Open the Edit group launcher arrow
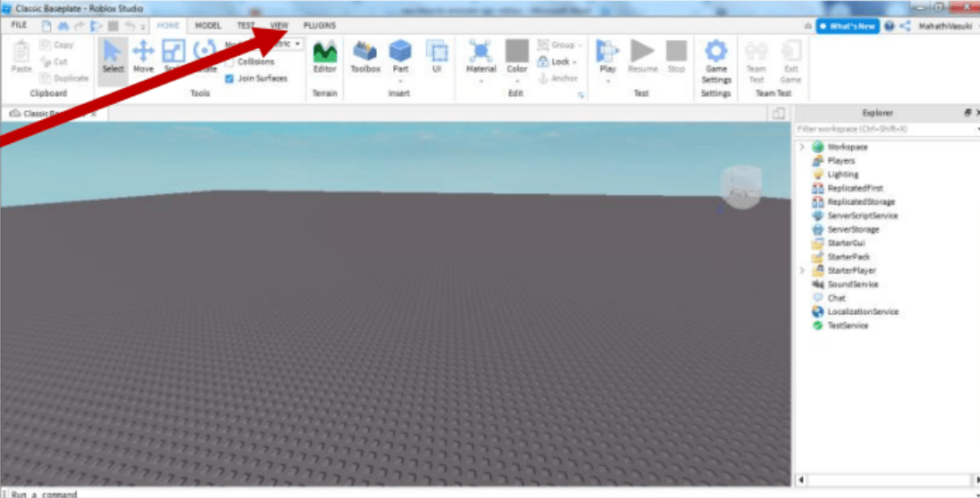The height and width of the screenshot is (498, 980). [581, 96]
